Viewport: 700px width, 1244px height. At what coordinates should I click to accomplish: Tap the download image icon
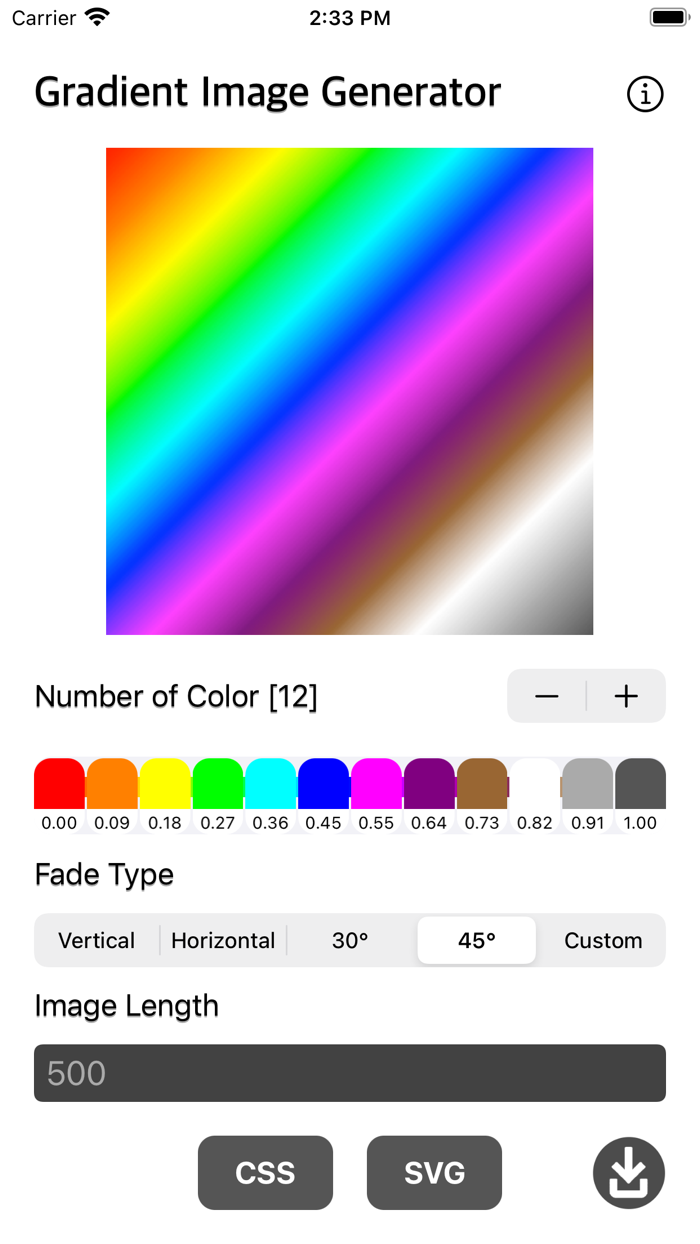pyautogui.click(x=629, y=1172)
